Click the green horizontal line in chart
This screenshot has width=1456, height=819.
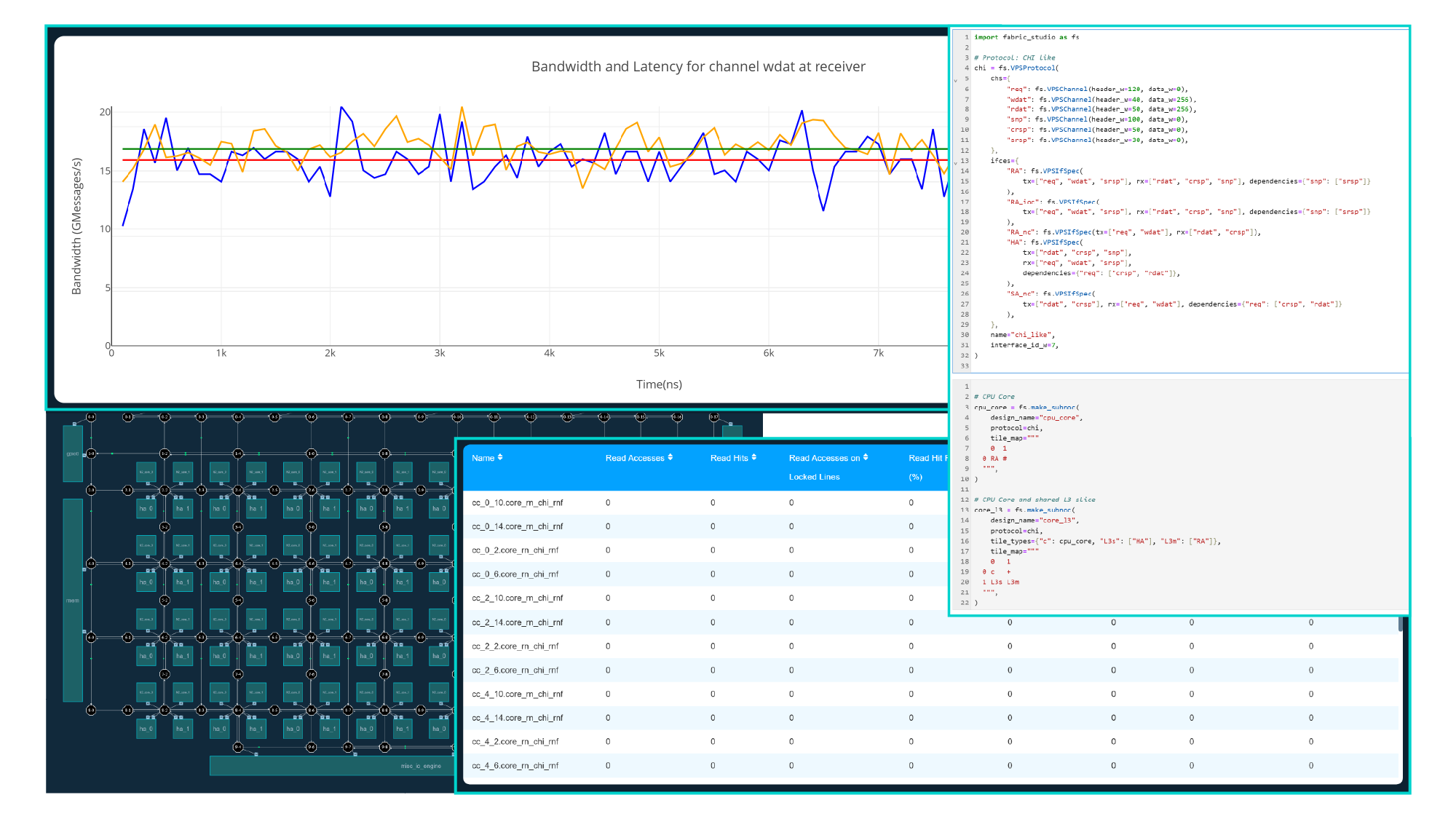click(x=535, y=149)
